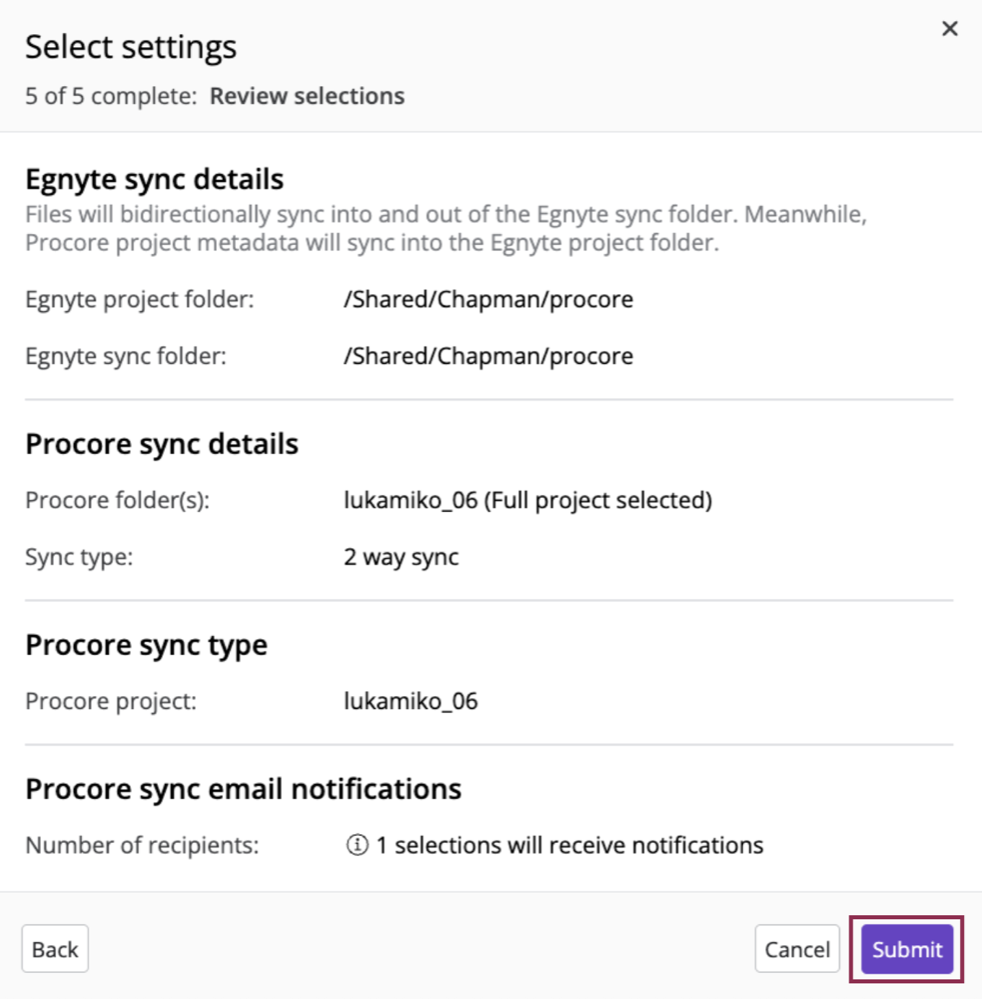Image resolution: width=982 pixels, height=999 pixels.
Task: Click the Egnyte project folder path
Action: pos(488,299)
